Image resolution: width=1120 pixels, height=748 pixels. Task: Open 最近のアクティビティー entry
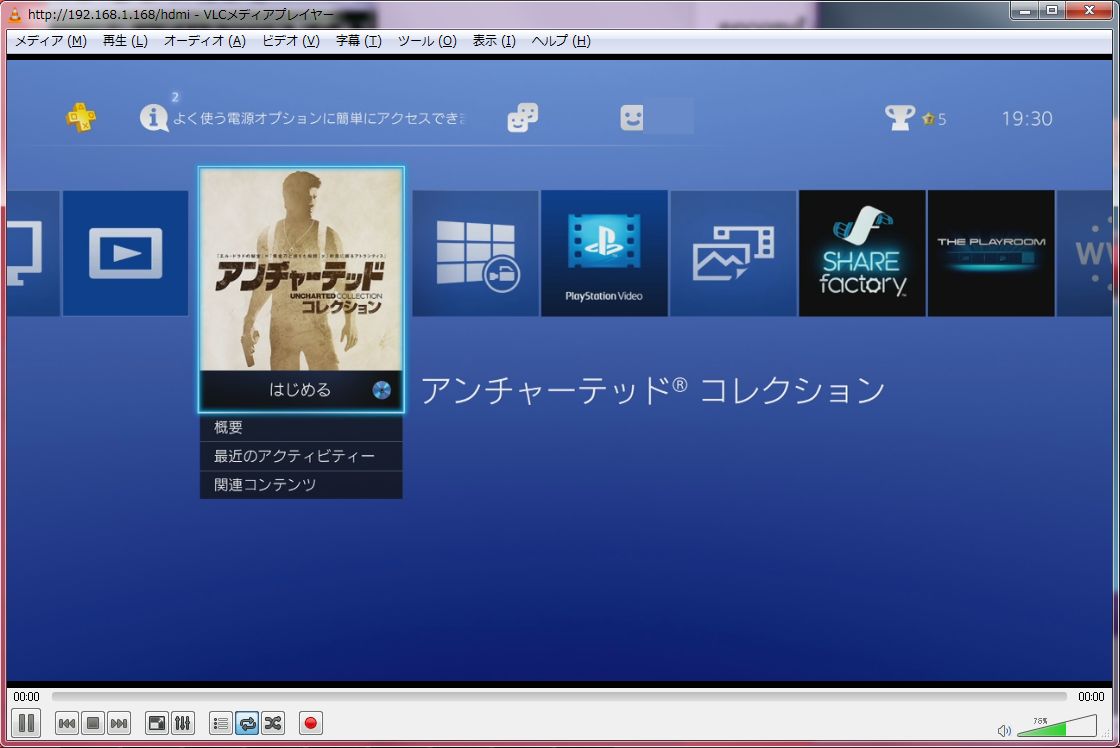pos(301,456)
